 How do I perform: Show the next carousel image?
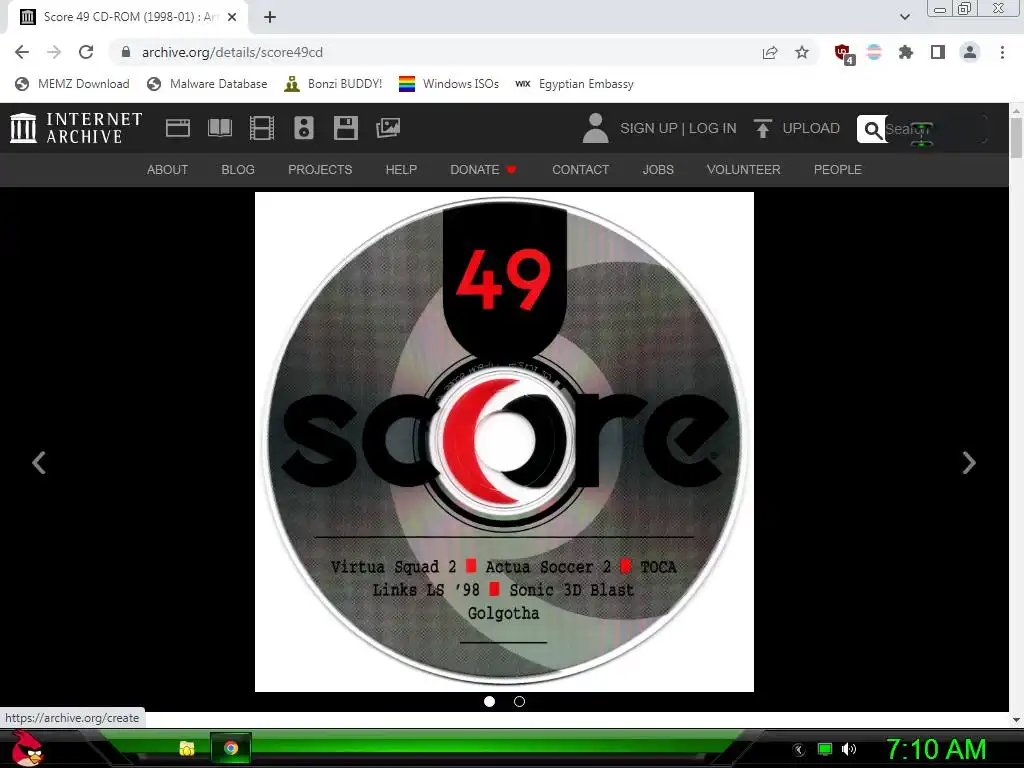point(969,463)
